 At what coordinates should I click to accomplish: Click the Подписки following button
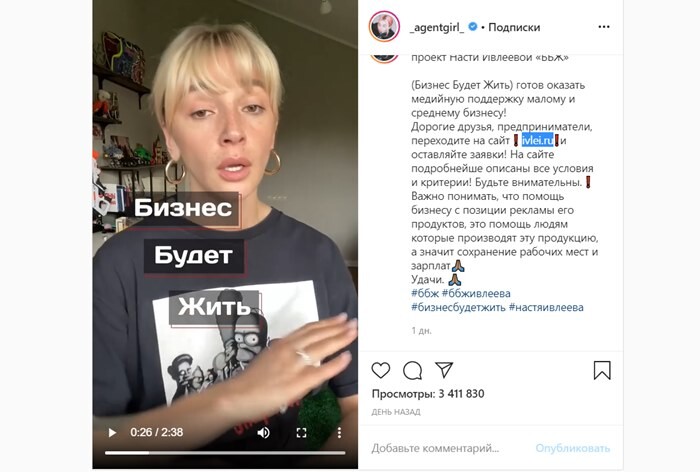pos(514,27)
